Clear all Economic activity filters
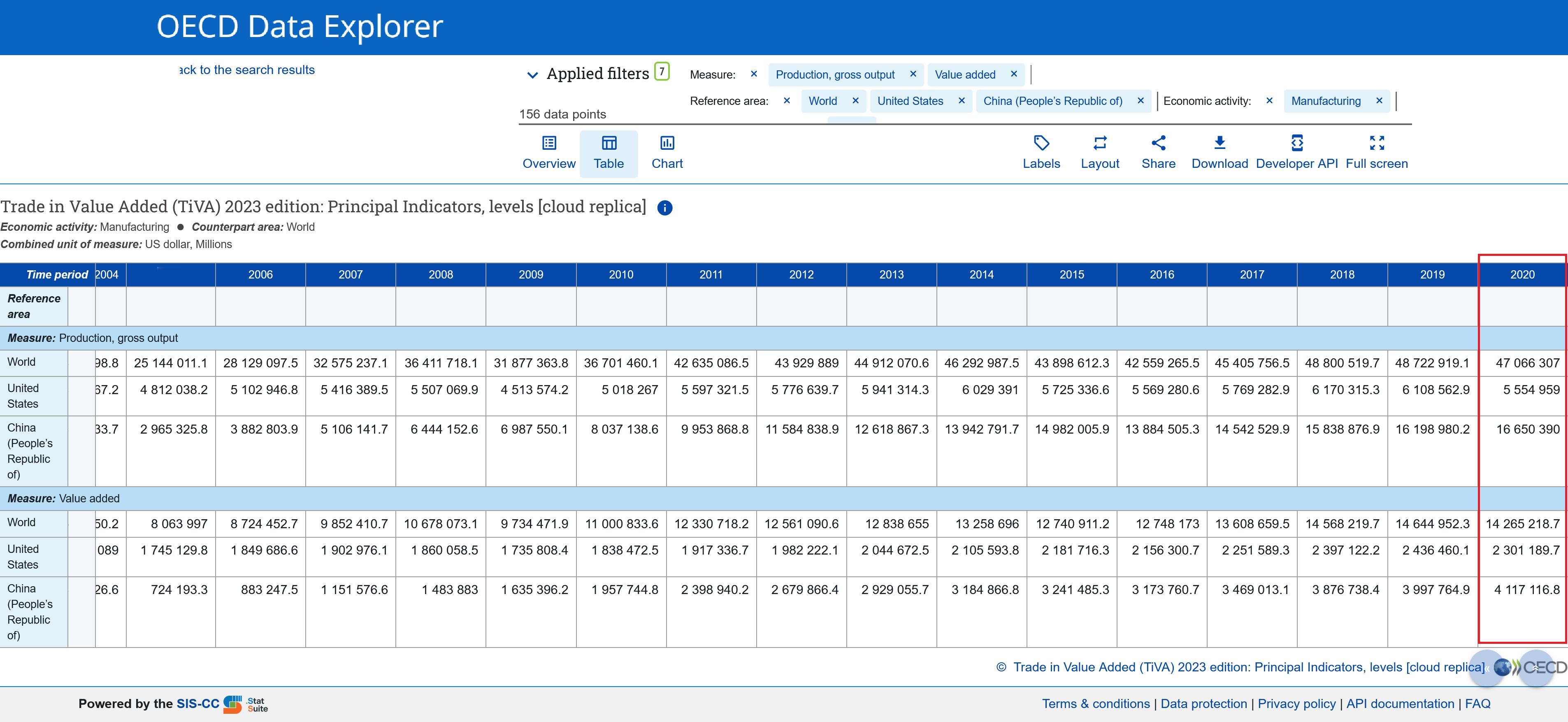Viewport: 1568px width, 722px height. pos(1269,100)
